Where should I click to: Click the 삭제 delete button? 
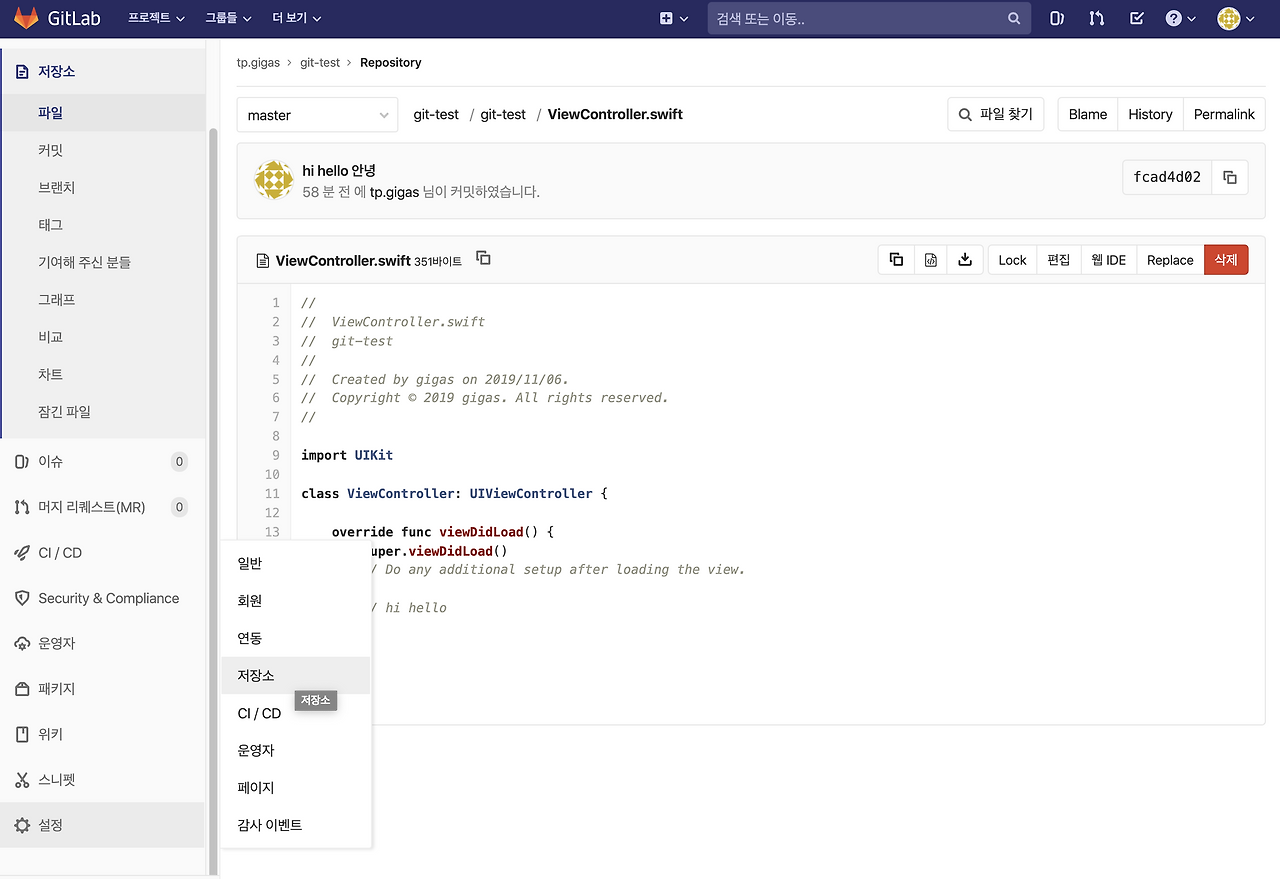1226,259
